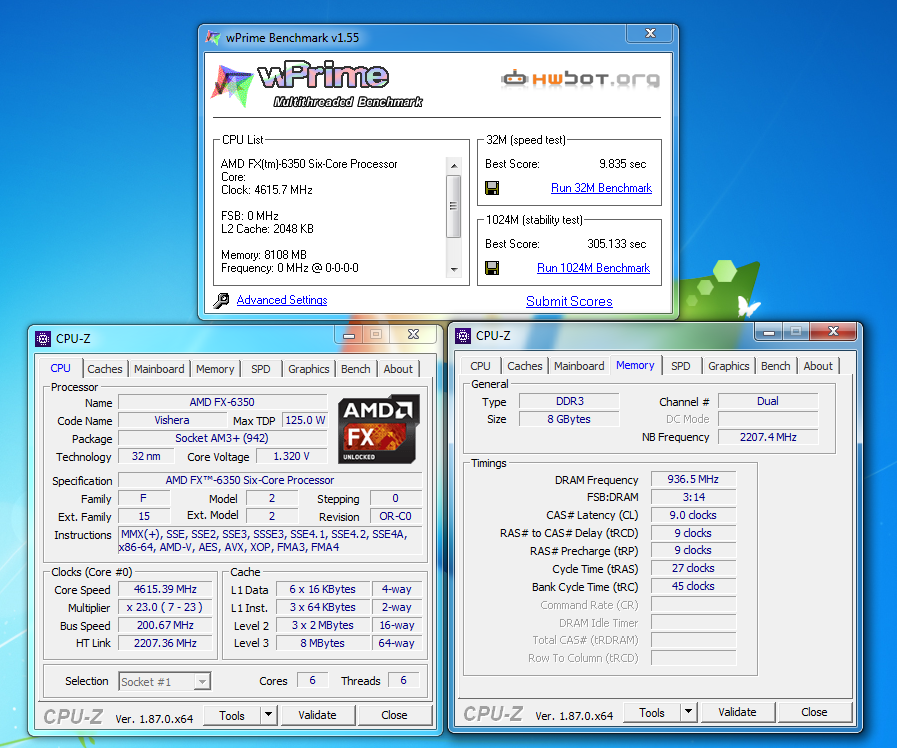The width and height of the screenshot is (897, 748).
Task: Click the wPrime title bar app icon
Action: pyautogui.click(x=213, y=38)
